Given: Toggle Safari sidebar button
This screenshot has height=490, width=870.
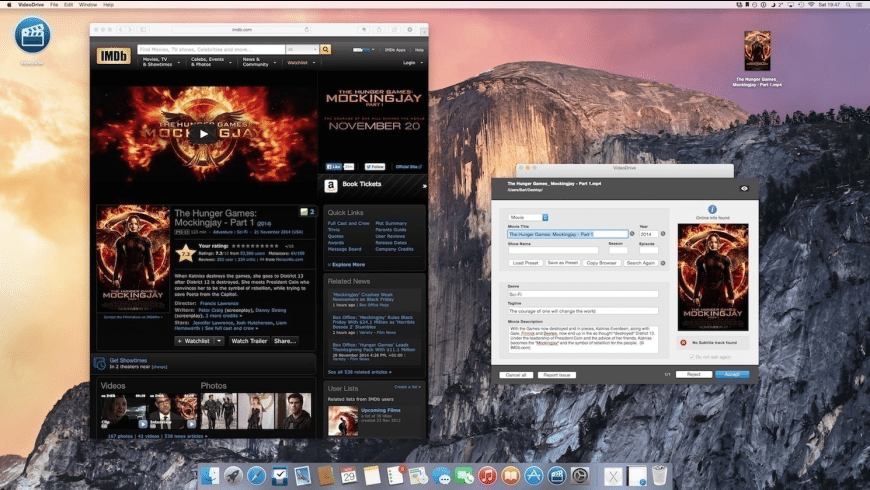Looking at the screenshot, I should click(x=143, y=29).
